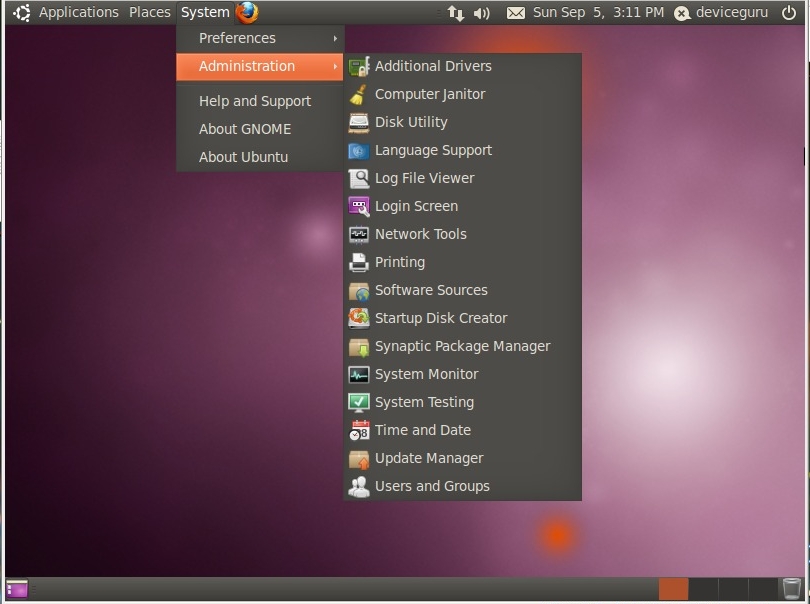Switch to the fourth workspace

(x=763, y=589)
